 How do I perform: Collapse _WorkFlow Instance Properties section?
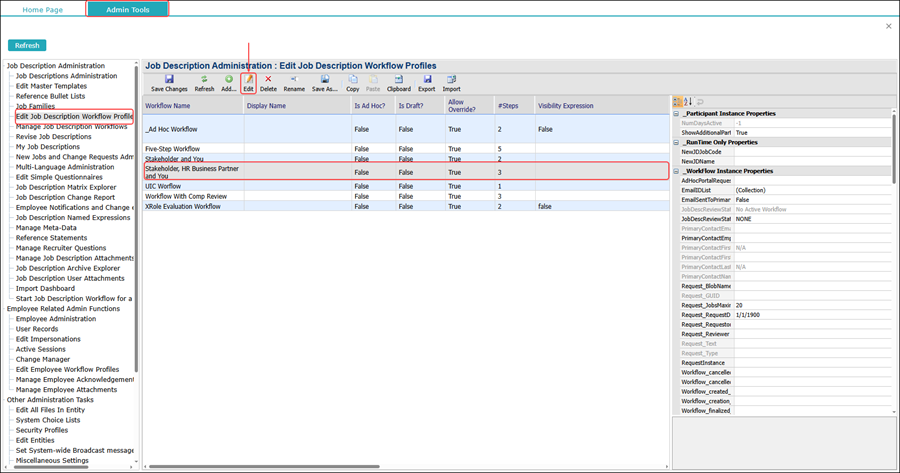(x=677, y=171)
